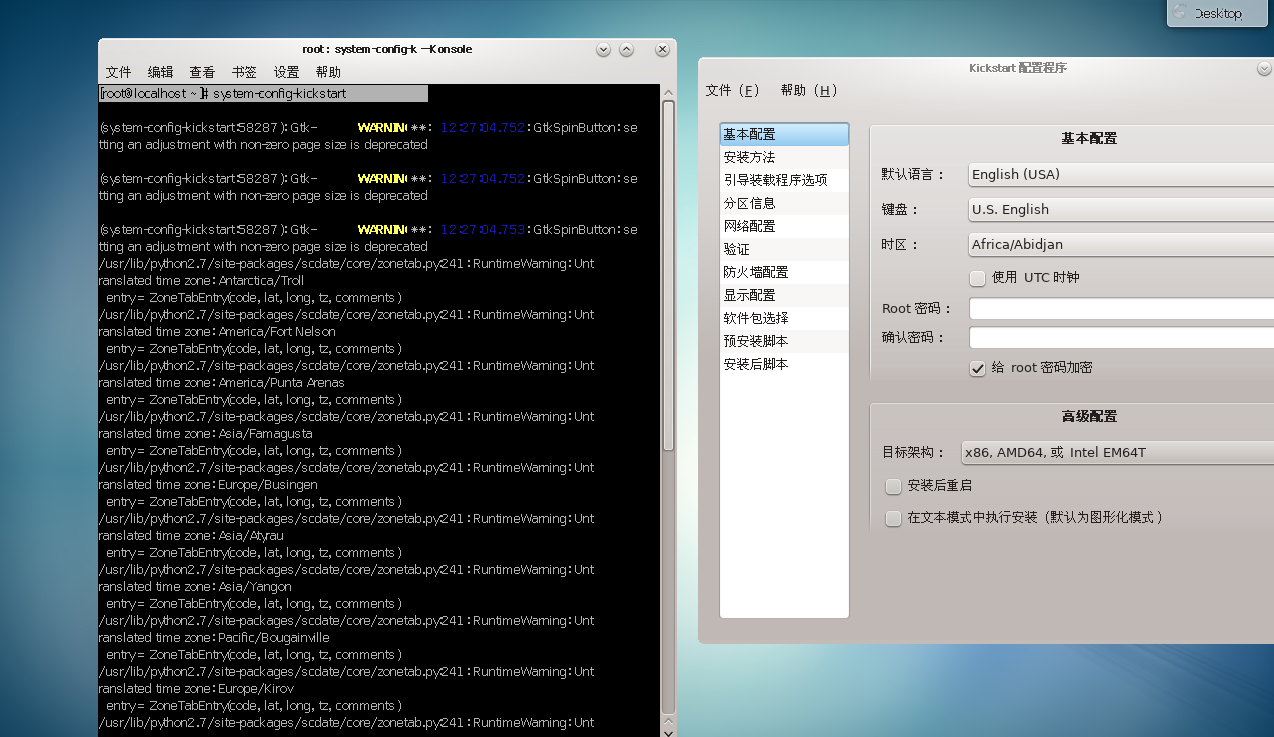Screen dimensions: 1274x737
Task: Select 基本配置 in the Kickstart sidebar
Action: point(784,134)
